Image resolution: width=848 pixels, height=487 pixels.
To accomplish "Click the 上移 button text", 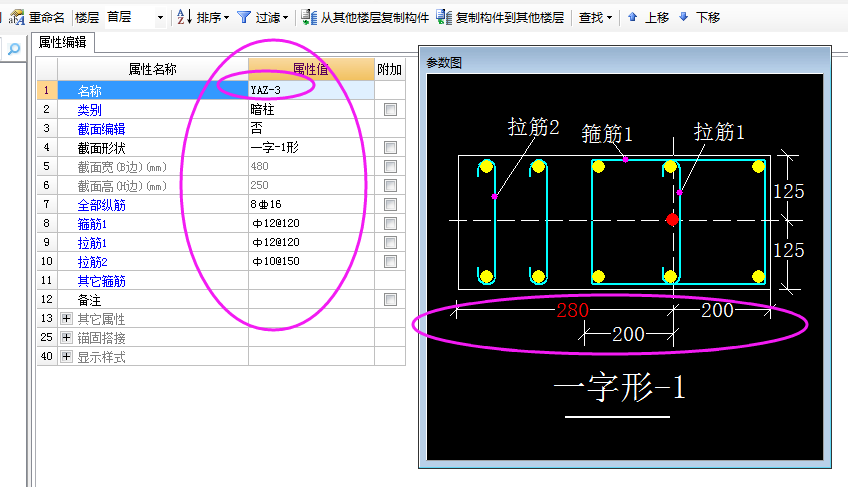I will point(657,18).
